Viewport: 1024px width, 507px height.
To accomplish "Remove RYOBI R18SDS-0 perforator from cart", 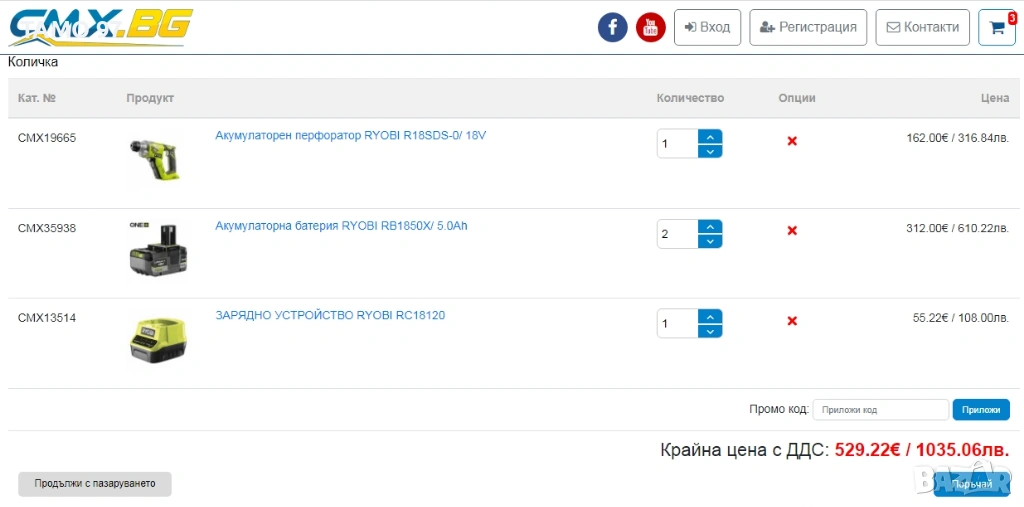I will [792, 141].
